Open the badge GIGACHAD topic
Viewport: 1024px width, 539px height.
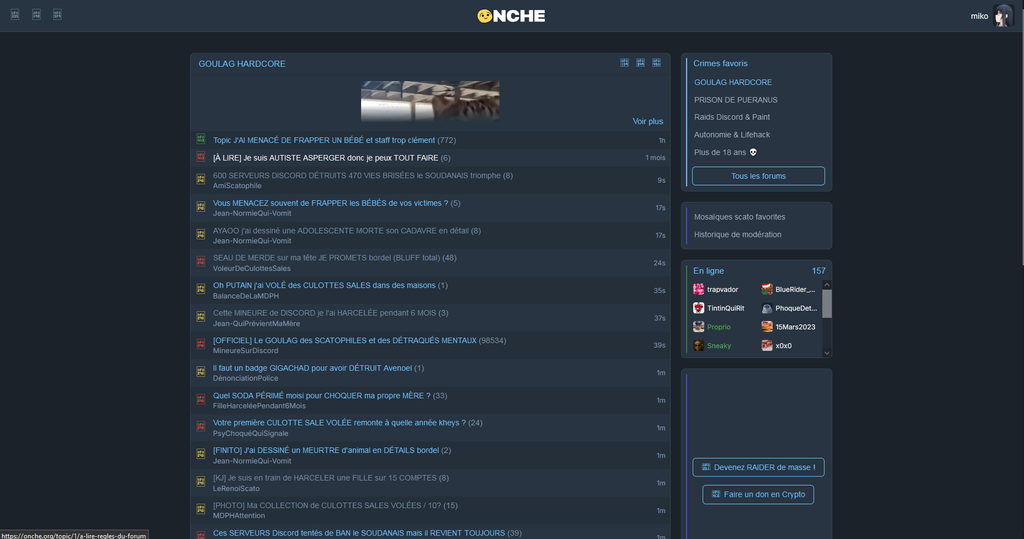click(312, 368)
